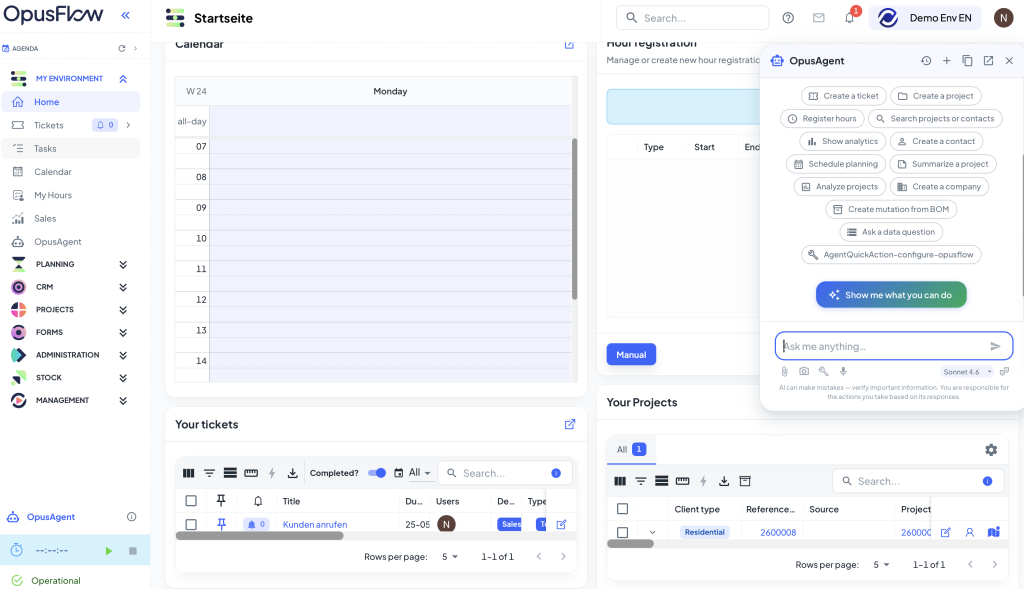Click the tickets table horizontal scrollbar
1024x589 pixels.
259,535
